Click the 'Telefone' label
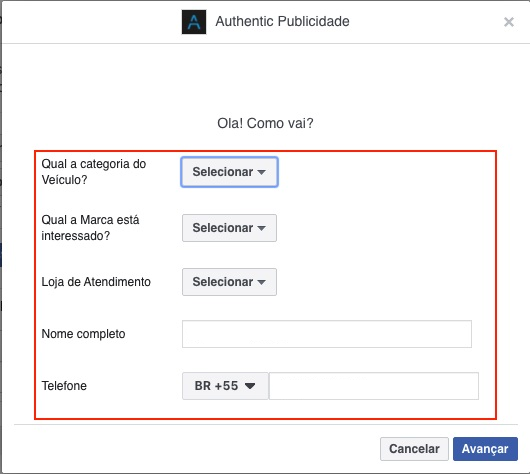This screenshot has width=530, height=474. (x=64, y=386)
